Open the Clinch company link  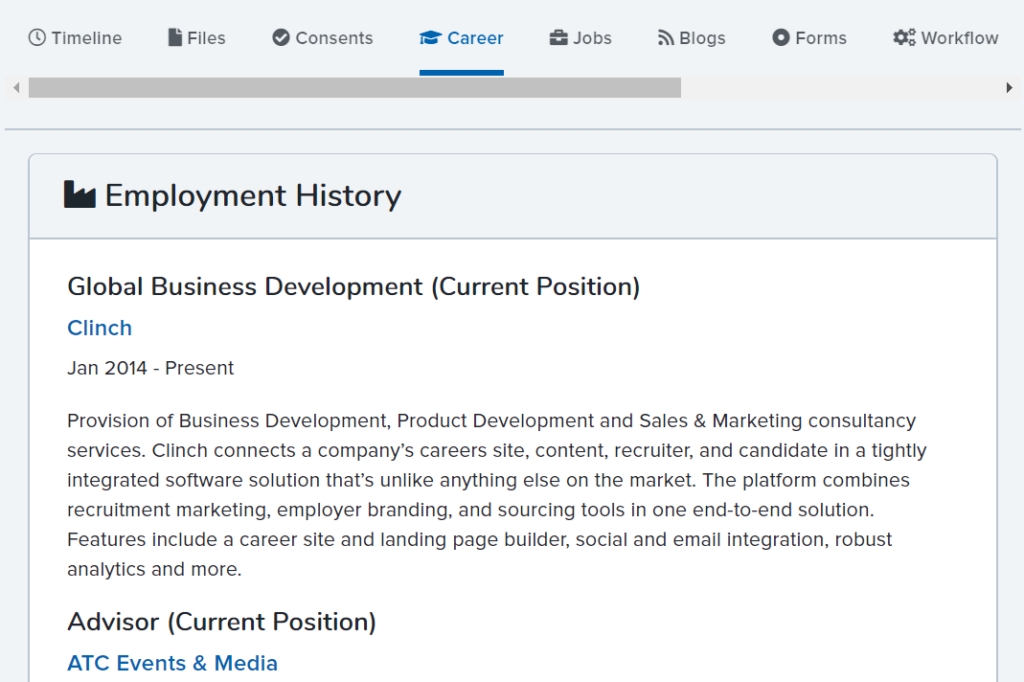point(99,328)
